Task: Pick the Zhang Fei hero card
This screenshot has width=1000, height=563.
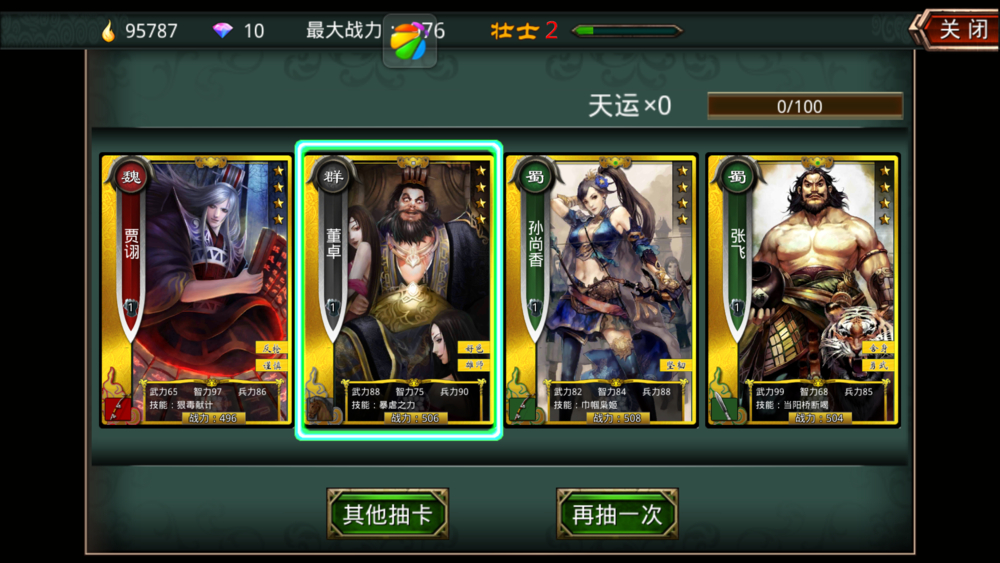Action: 803,290
